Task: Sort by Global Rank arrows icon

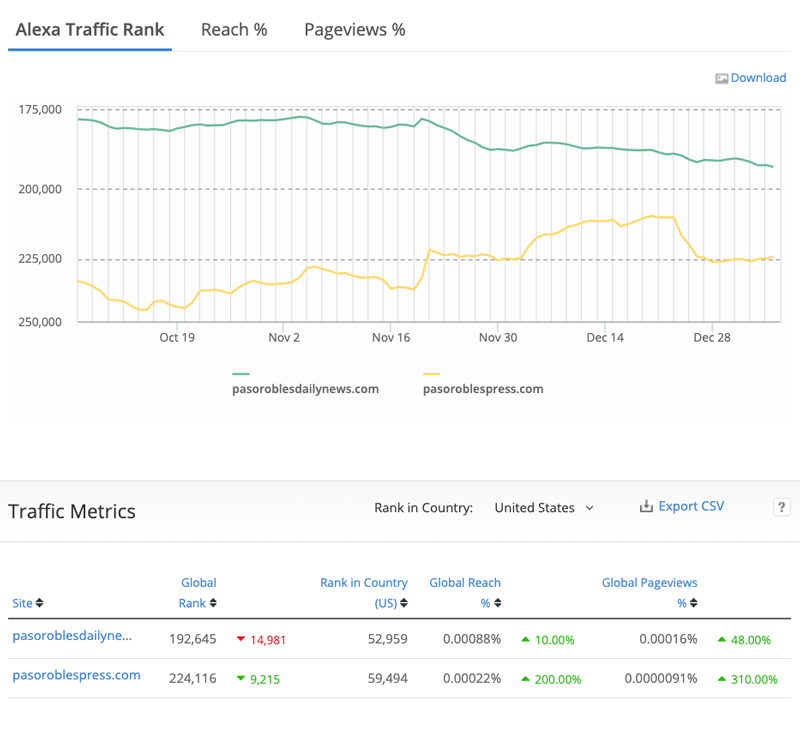Action: coord(214,604)
